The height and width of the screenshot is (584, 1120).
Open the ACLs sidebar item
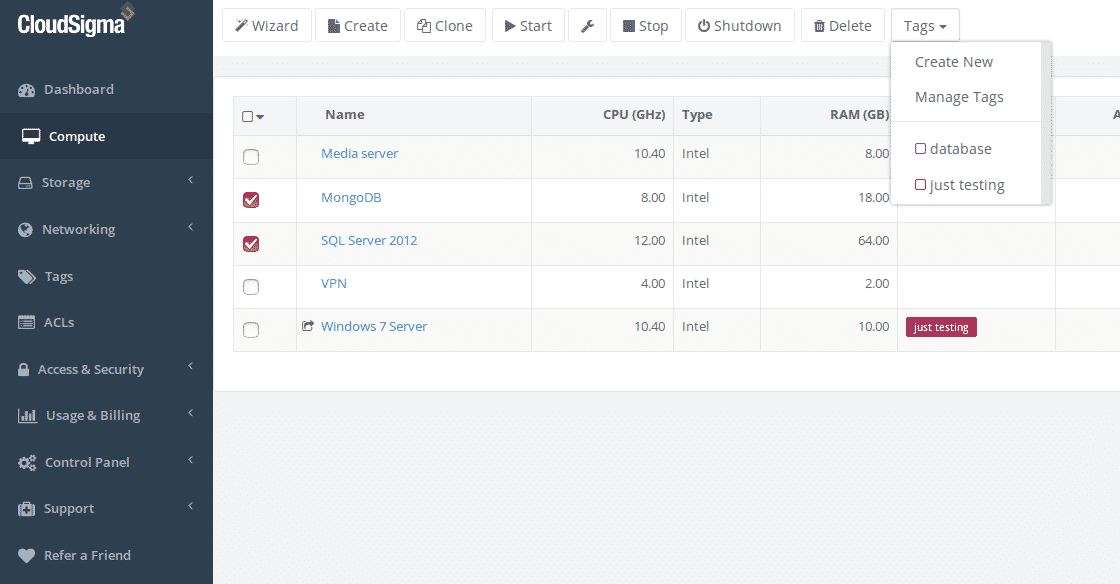[x=59, y=322]
